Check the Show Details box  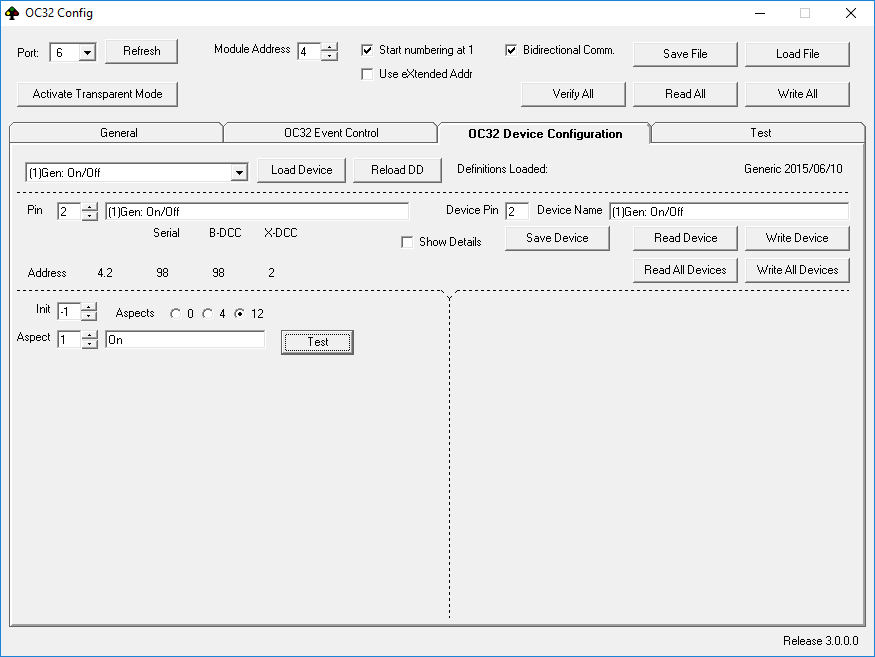point(407,242)
